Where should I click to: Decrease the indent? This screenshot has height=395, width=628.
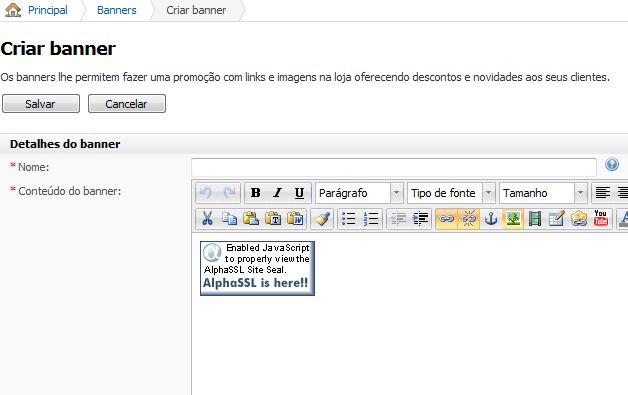click(x=398, y=219)
